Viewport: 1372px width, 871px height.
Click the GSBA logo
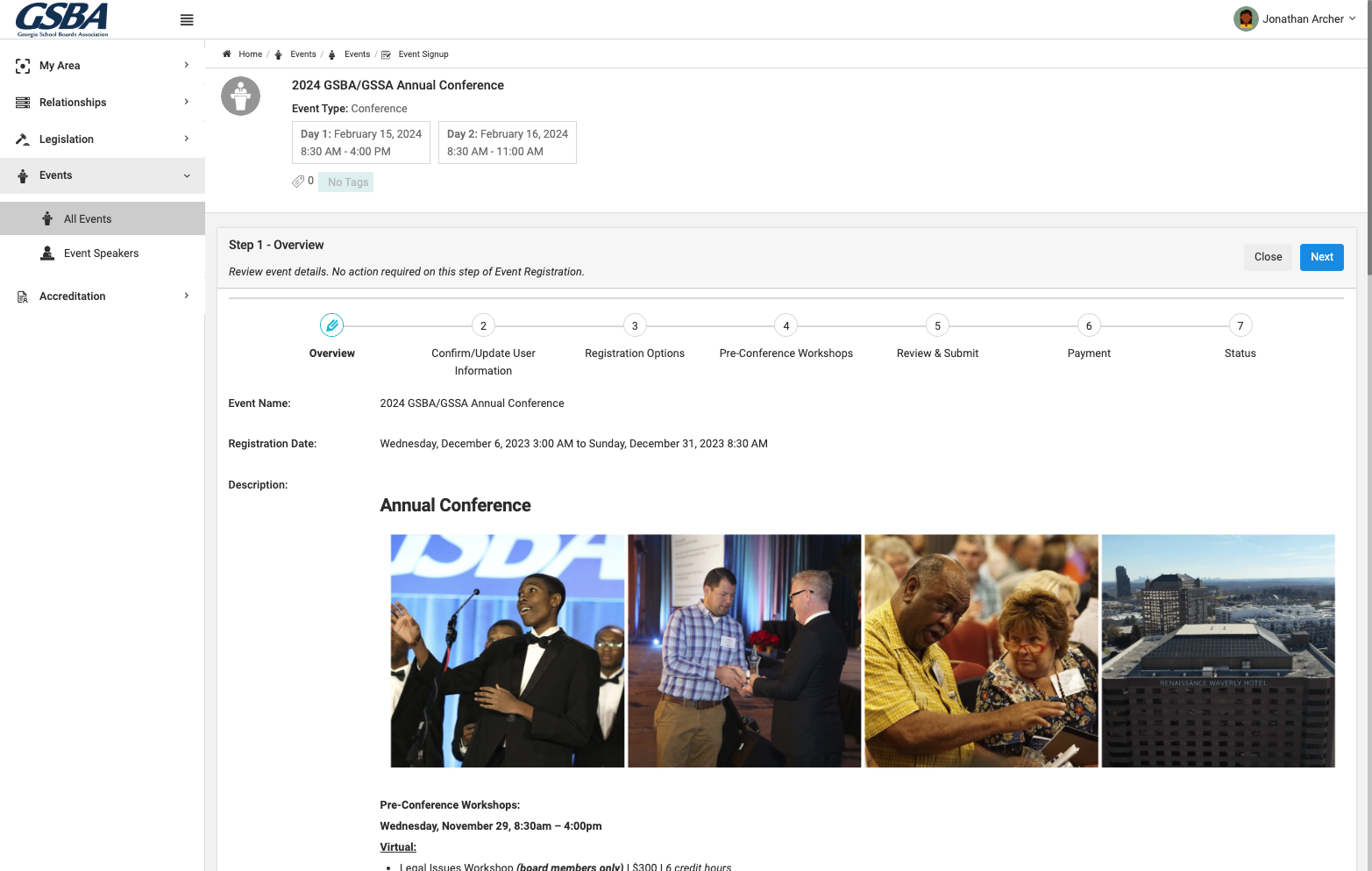[62, 19]
